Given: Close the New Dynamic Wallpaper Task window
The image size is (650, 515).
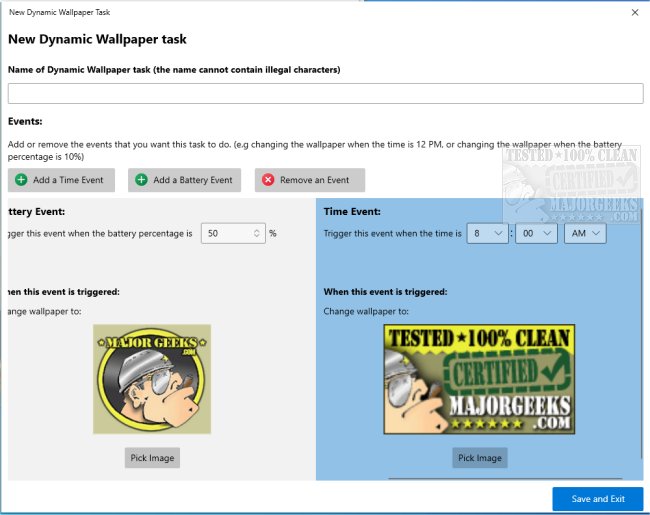Looking at the screenshot, I should pyautogui.click(x=635, y=12).
